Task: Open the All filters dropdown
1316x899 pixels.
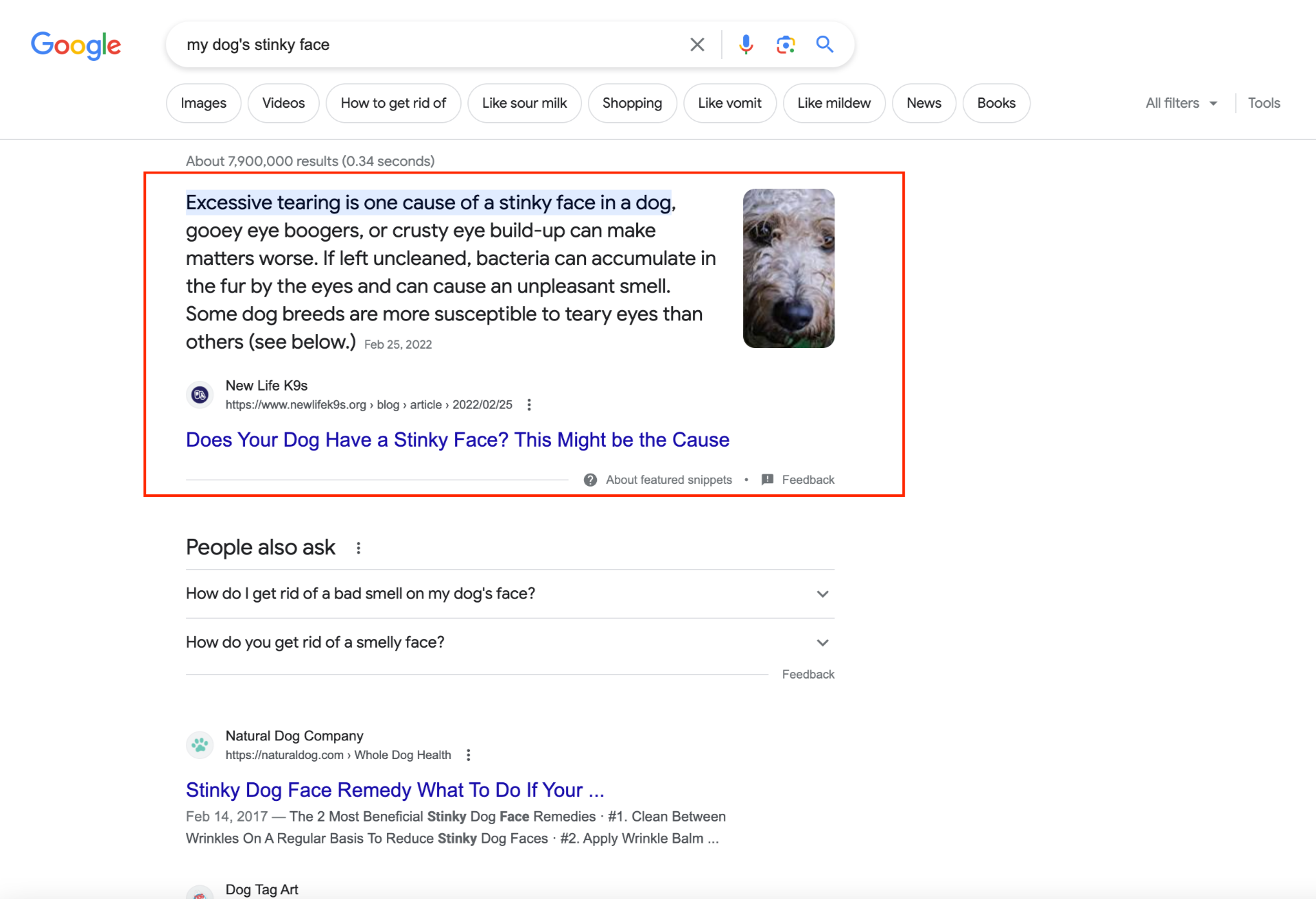Action: pos(1181,103)
